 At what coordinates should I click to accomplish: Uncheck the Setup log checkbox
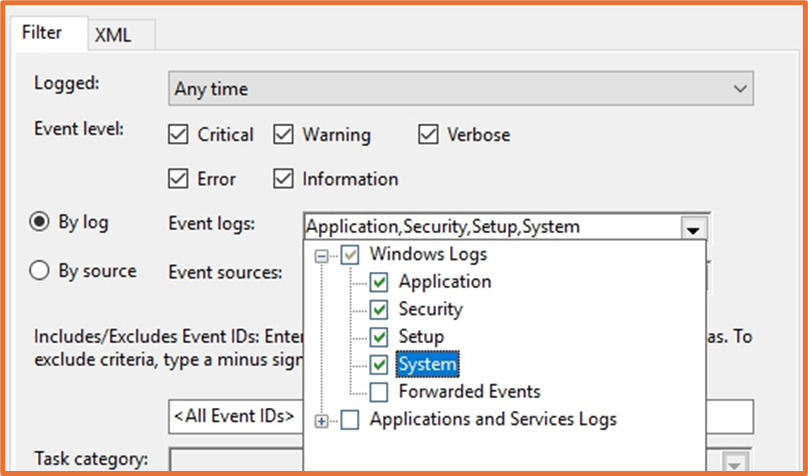pos(379,337)
